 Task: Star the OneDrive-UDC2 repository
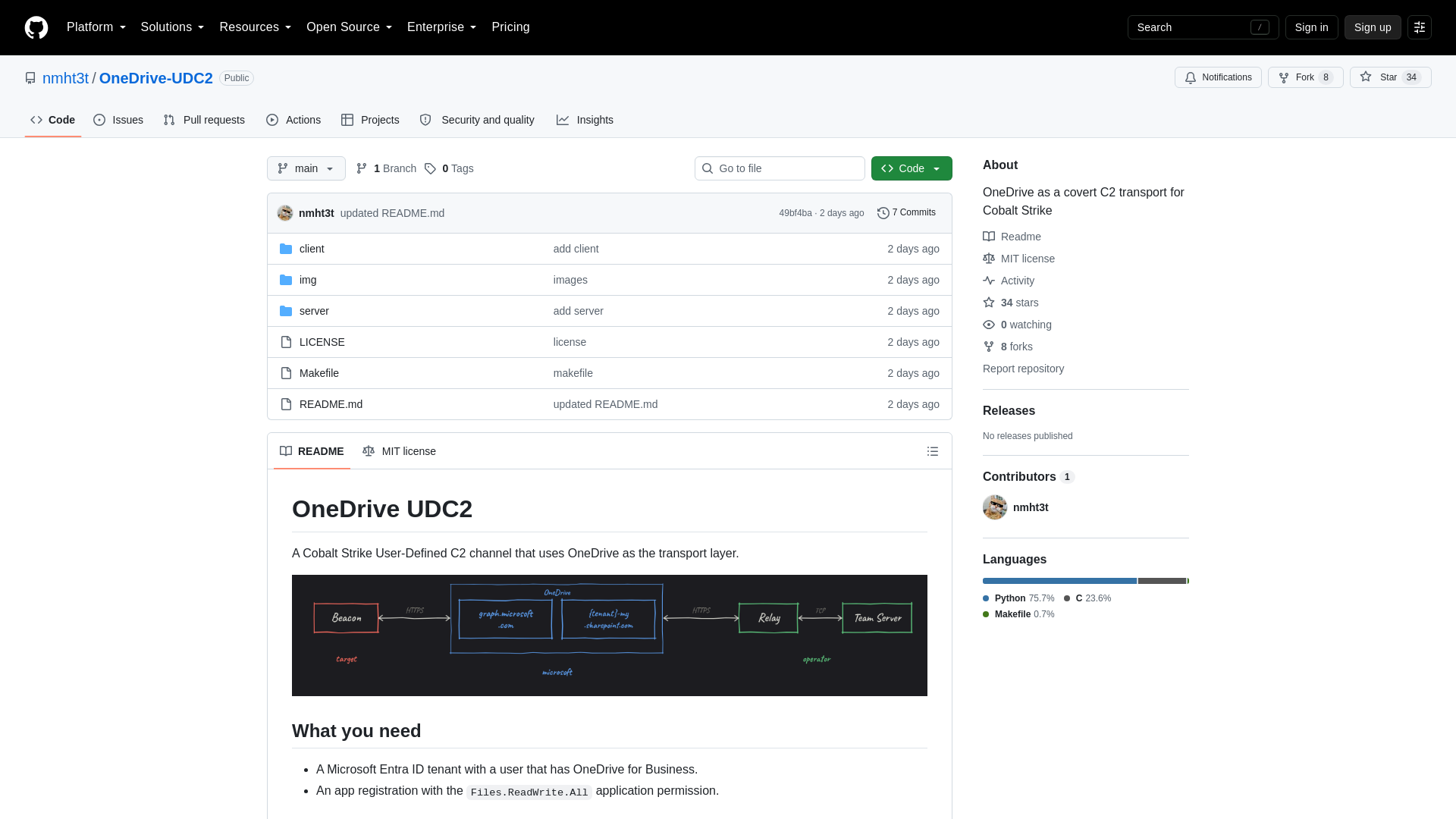[x=1390, y=77]
